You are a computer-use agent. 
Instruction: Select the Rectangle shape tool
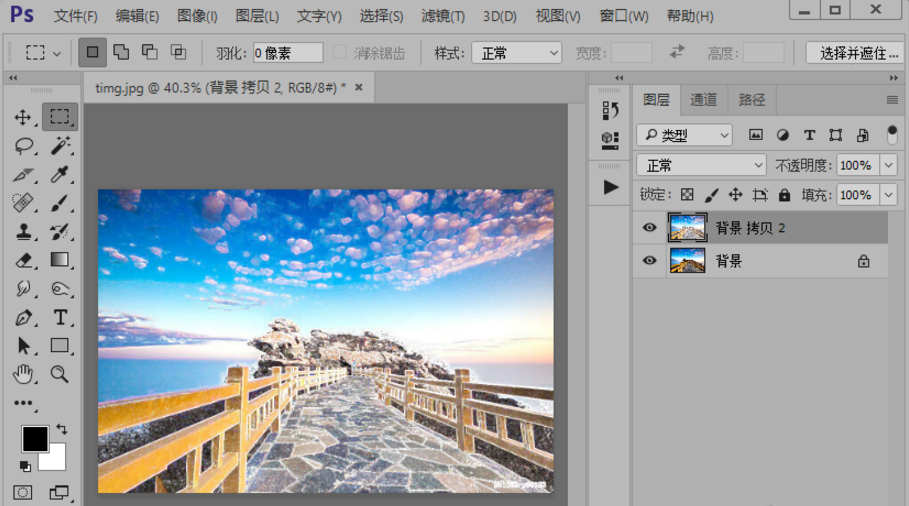[x=59, y=345]
